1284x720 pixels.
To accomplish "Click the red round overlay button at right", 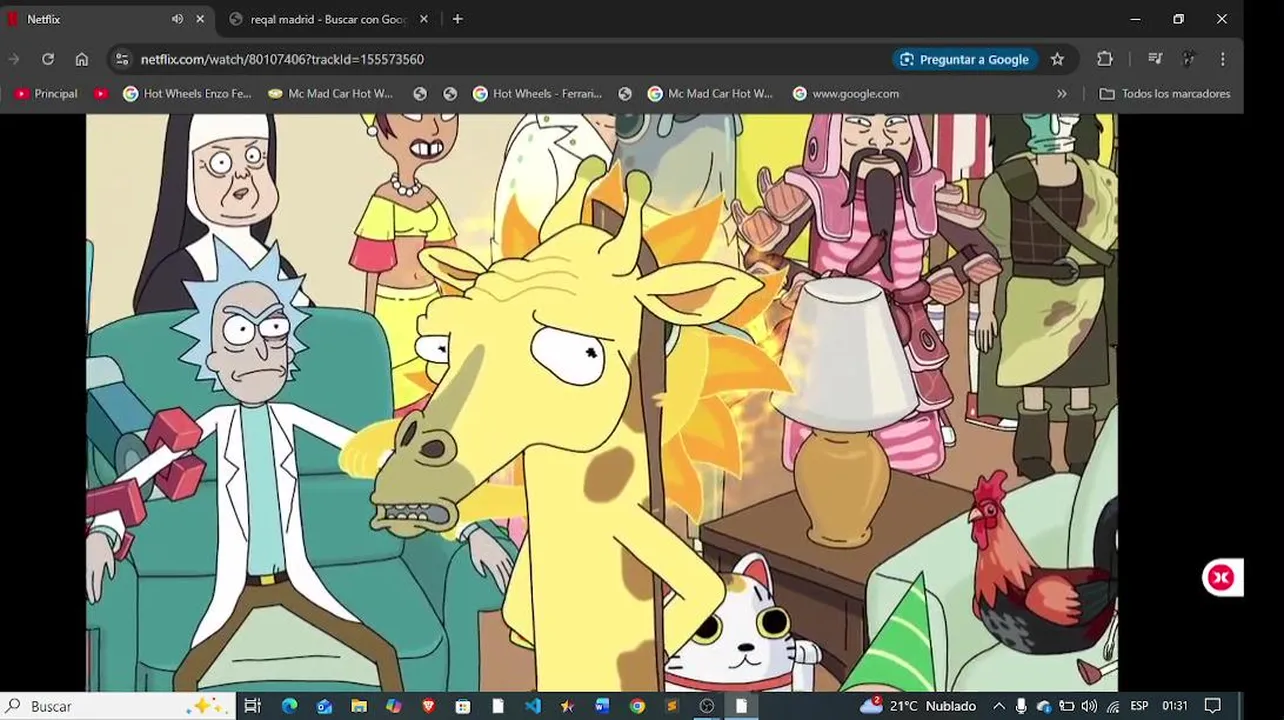I will click(1221, 577).
